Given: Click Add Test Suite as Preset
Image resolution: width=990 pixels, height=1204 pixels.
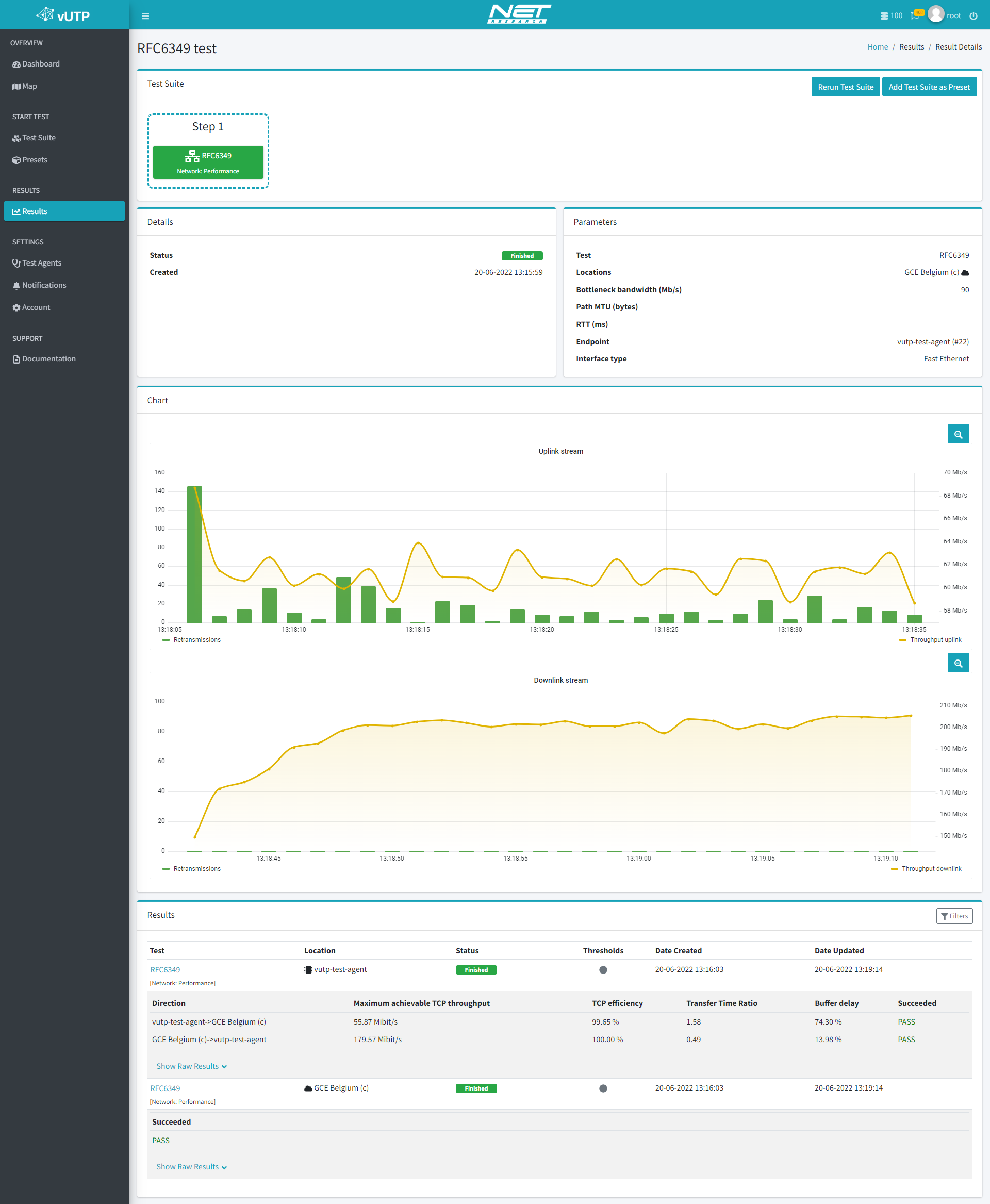Looking at the screenshot, I should pos(929,87).
